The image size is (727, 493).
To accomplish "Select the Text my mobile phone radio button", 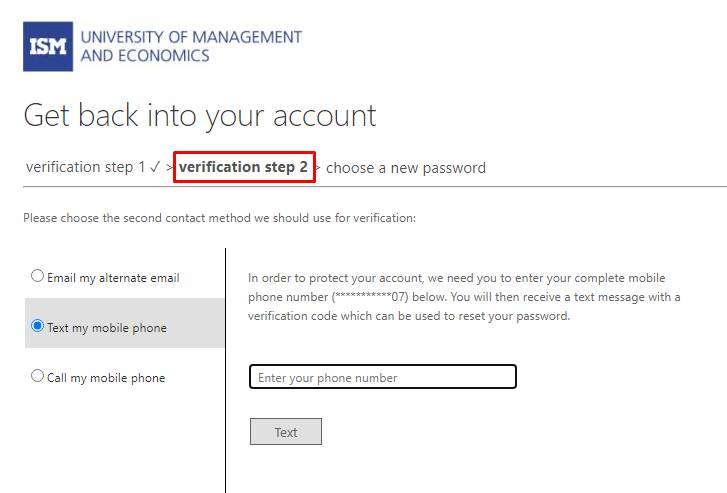I will tap(37, 326).
